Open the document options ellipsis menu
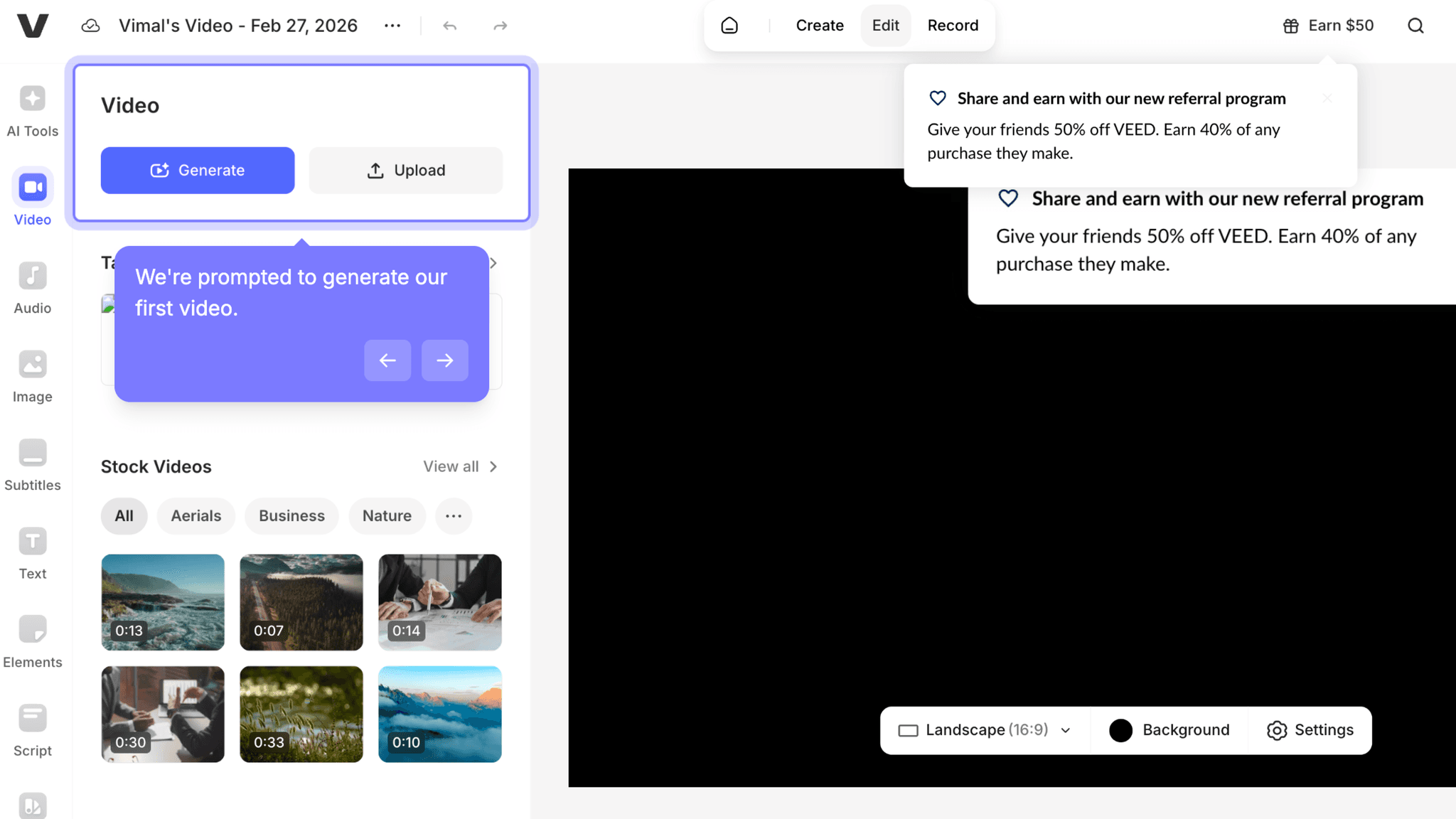This screenshot has width=1456, height=819. (392, 26)
